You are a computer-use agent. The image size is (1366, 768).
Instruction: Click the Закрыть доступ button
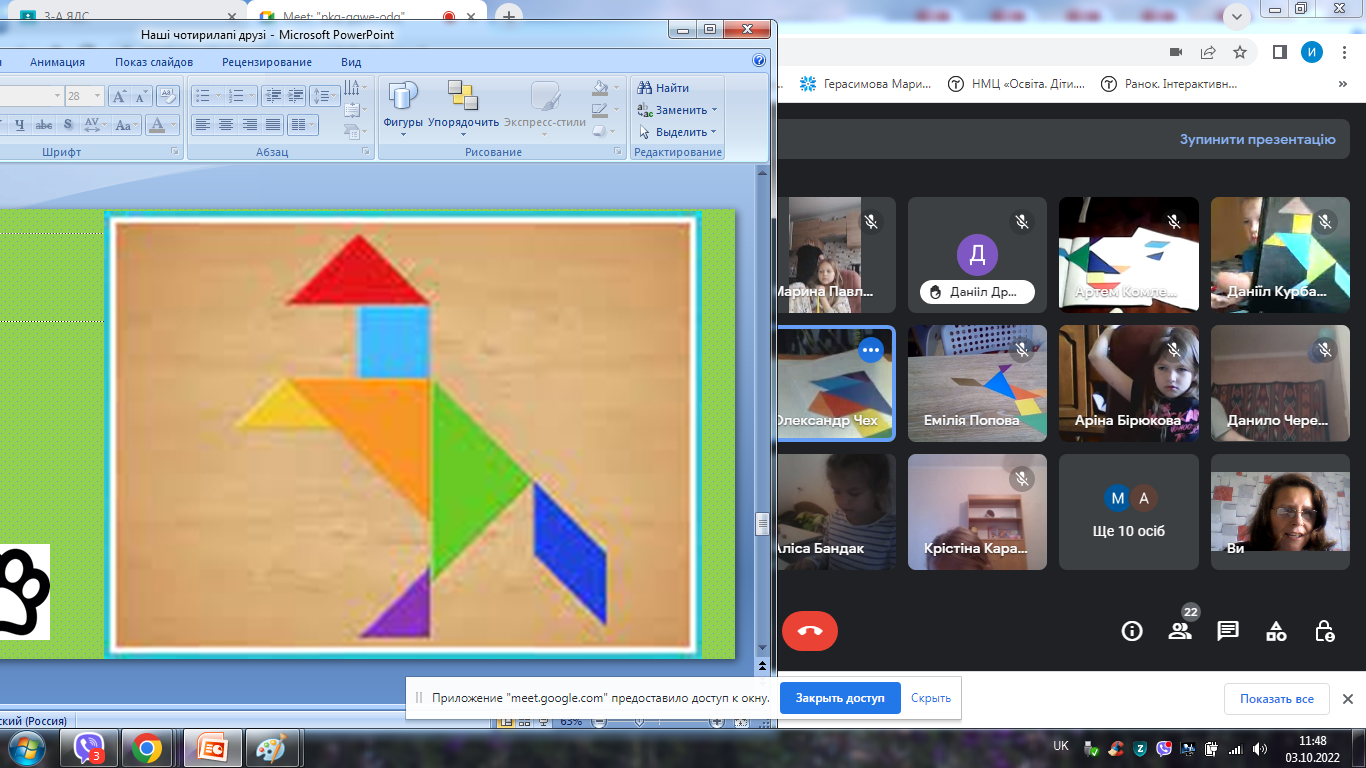[x=840, y=698]
